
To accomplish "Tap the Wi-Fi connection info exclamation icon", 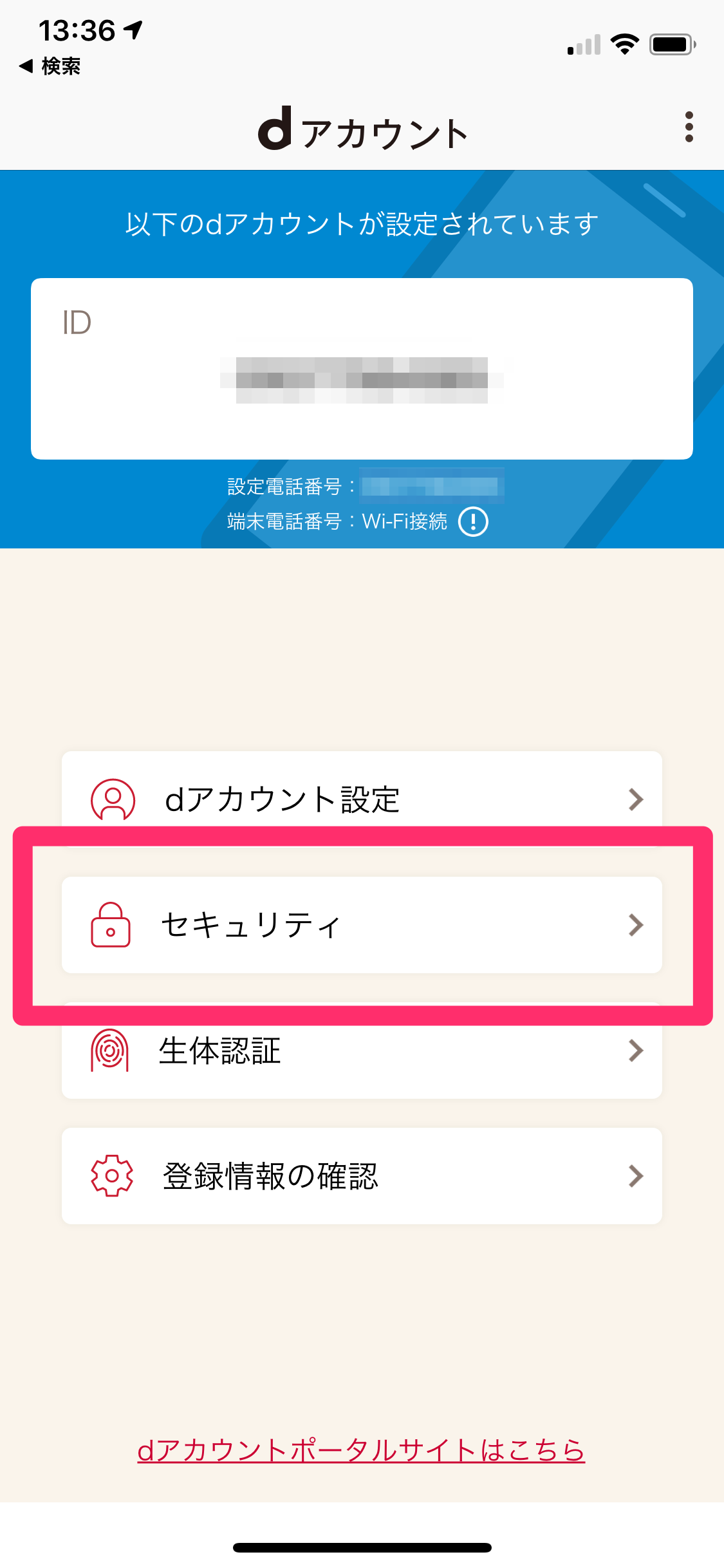I will click(473, 521).
